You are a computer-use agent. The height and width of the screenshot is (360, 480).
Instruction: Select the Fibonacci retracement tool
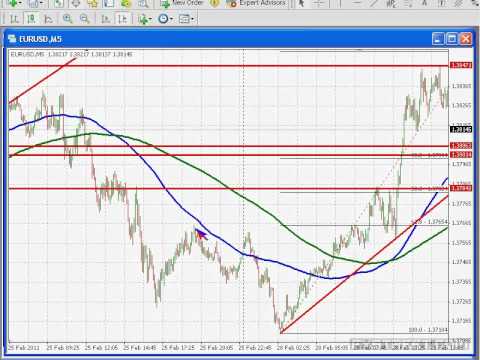(408, 3)
